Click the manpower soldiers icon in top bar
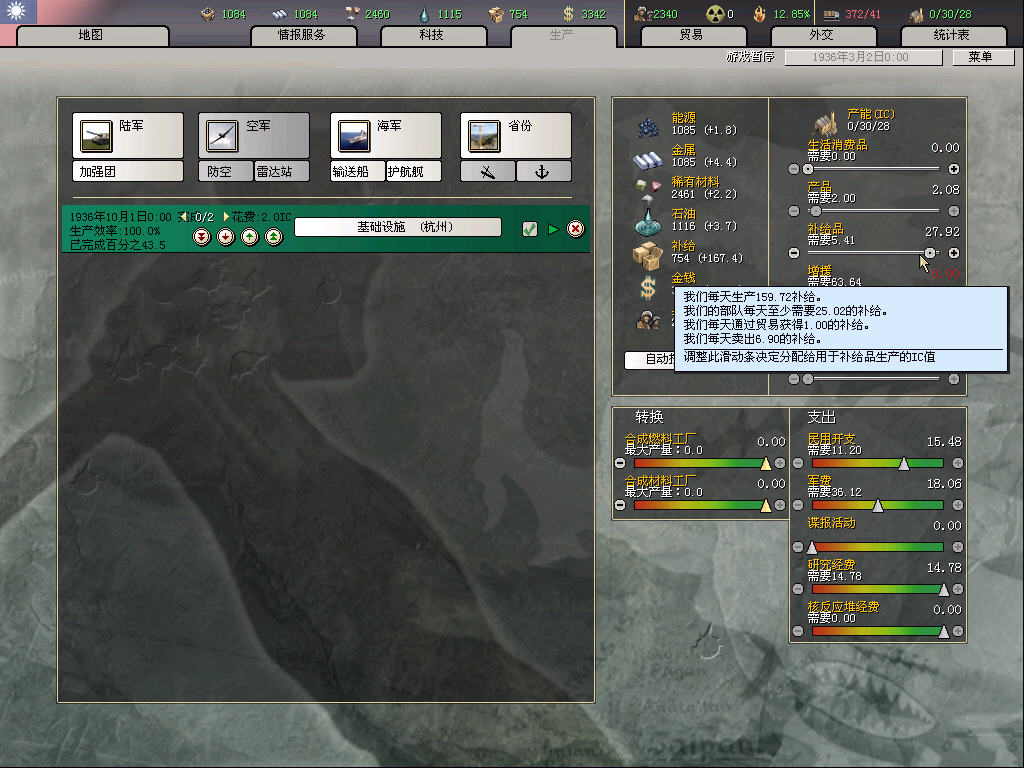The height and width of the screenshot is (768, 1024). pos(642,14)
